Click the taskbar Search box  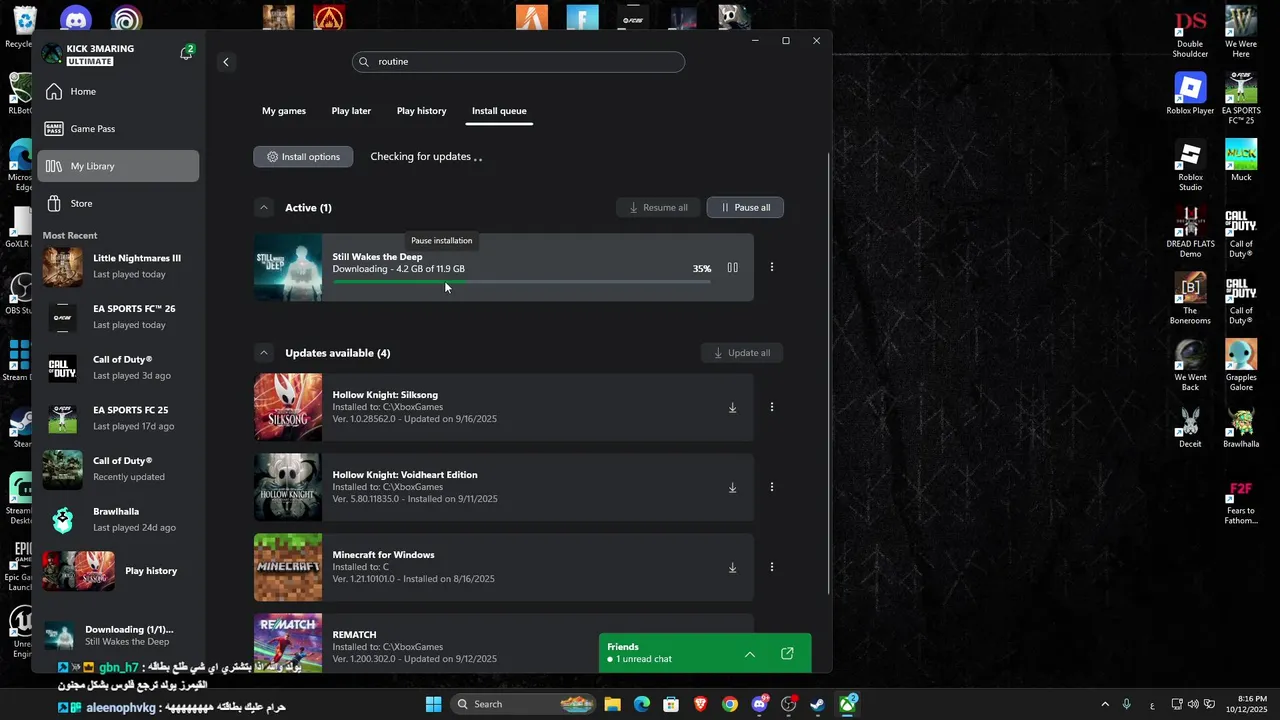pos(523,704)
